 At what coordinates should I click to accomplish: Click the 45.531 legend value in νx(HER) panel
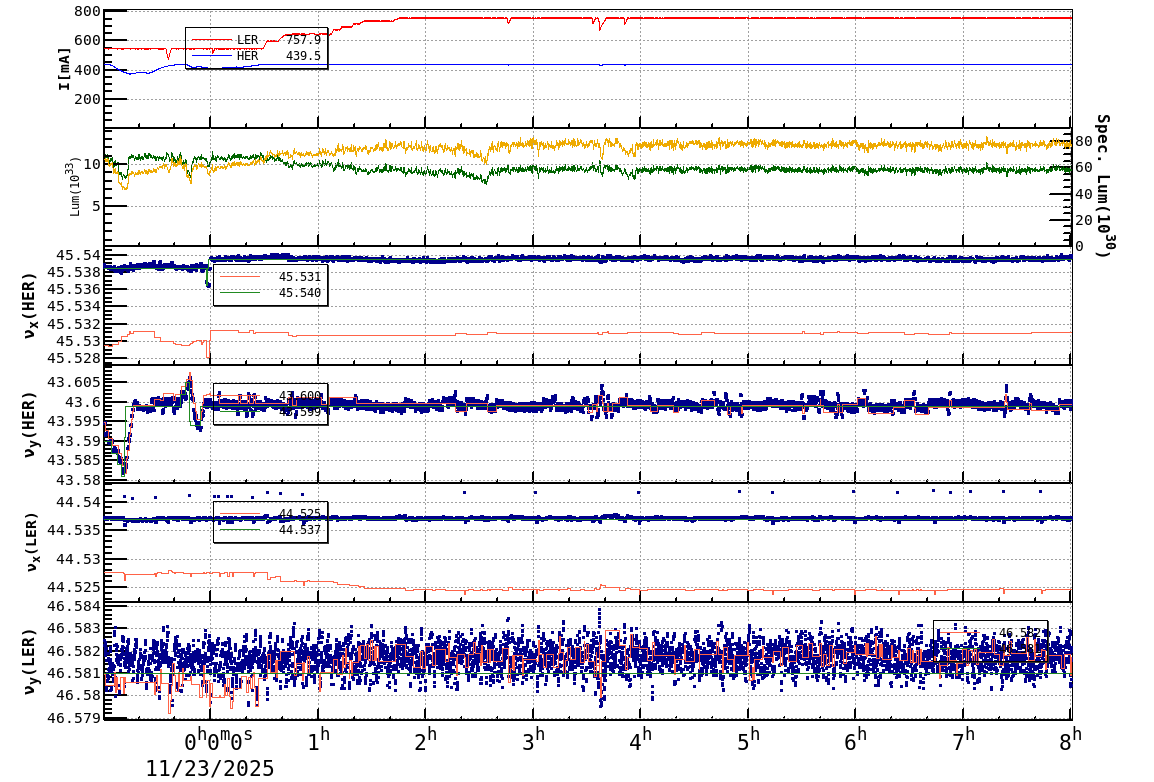[300, 277]
